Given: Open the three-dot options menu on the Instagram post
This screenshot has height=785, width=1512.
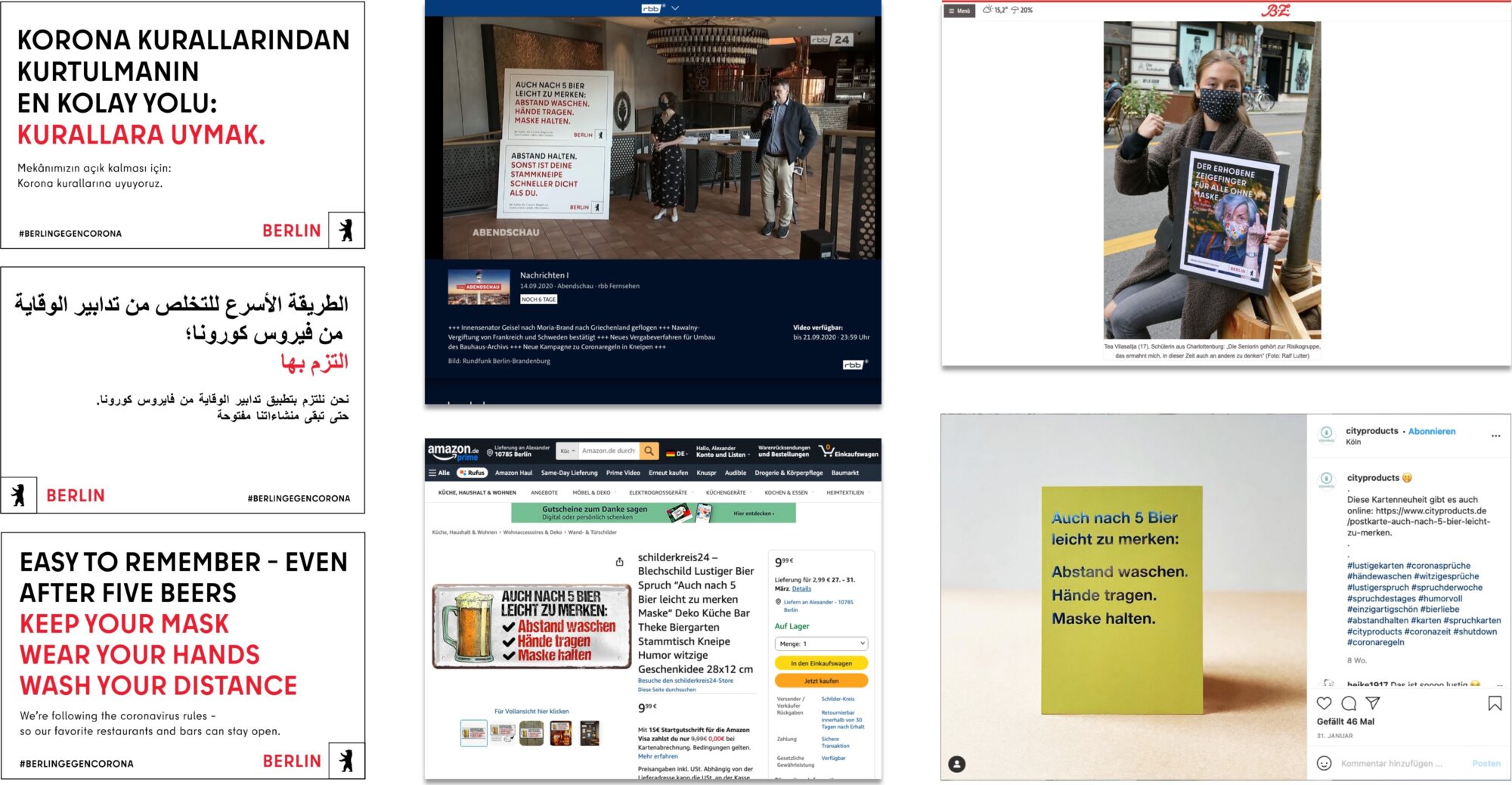Looking at the screenshot, I should [x=1495, y=436].
